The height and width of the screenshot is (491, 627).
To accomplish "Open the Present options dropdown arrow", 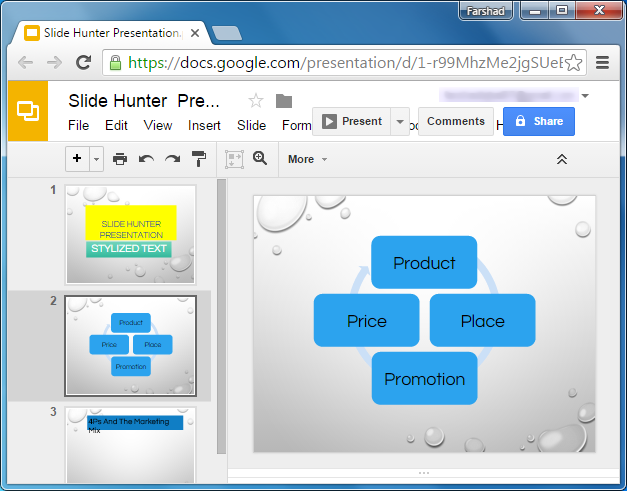I will [400, 122].
